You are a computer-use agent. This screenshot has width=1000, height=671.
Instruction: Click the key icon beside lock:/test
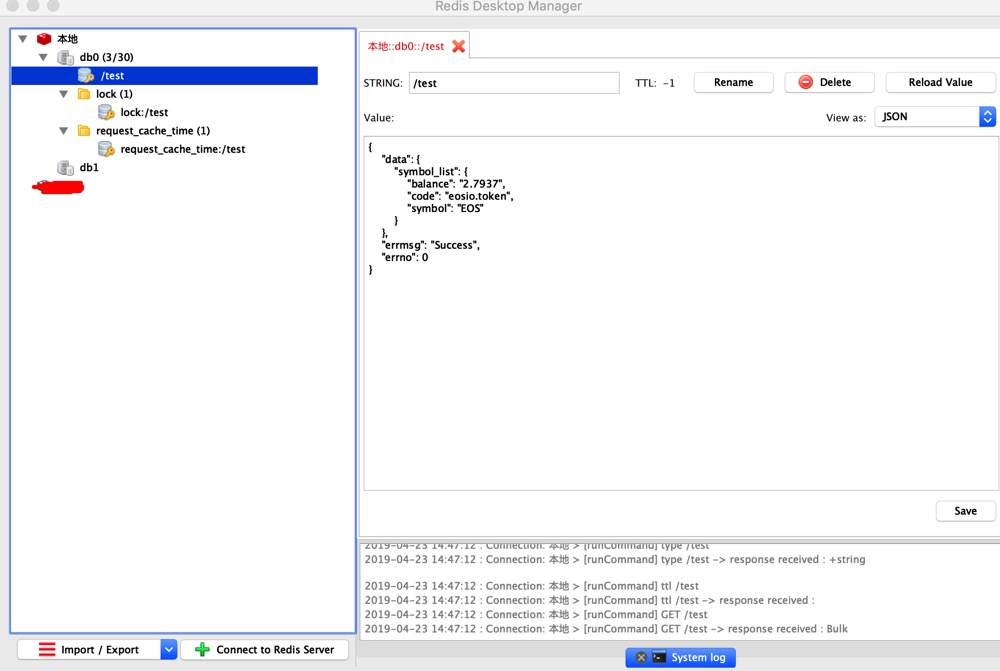coord(106,112)
